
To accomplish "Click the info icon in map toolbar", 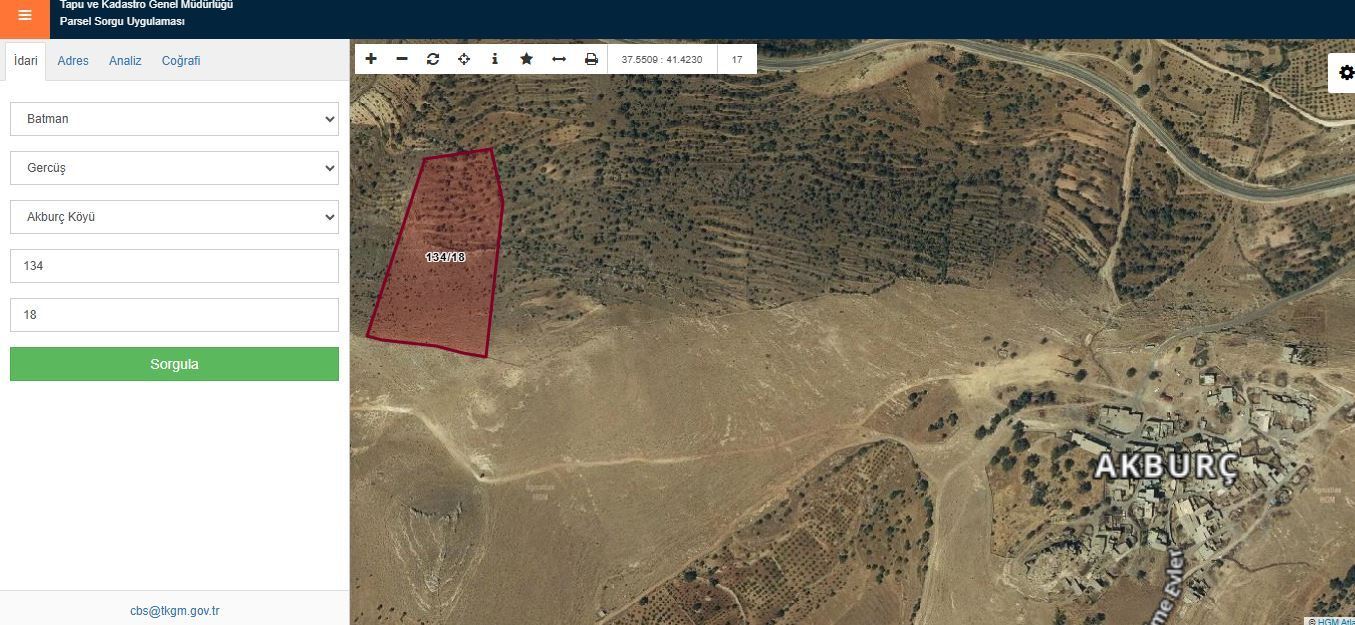I will (495, 59).
